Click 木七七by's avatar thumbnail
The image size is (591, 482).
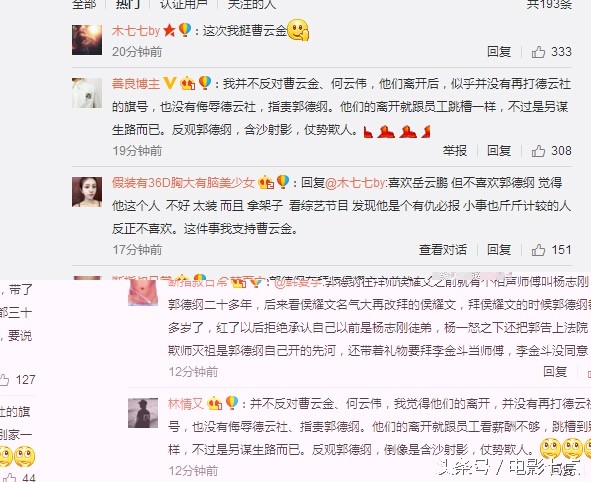pyautogui.click(x=87, y=40)
